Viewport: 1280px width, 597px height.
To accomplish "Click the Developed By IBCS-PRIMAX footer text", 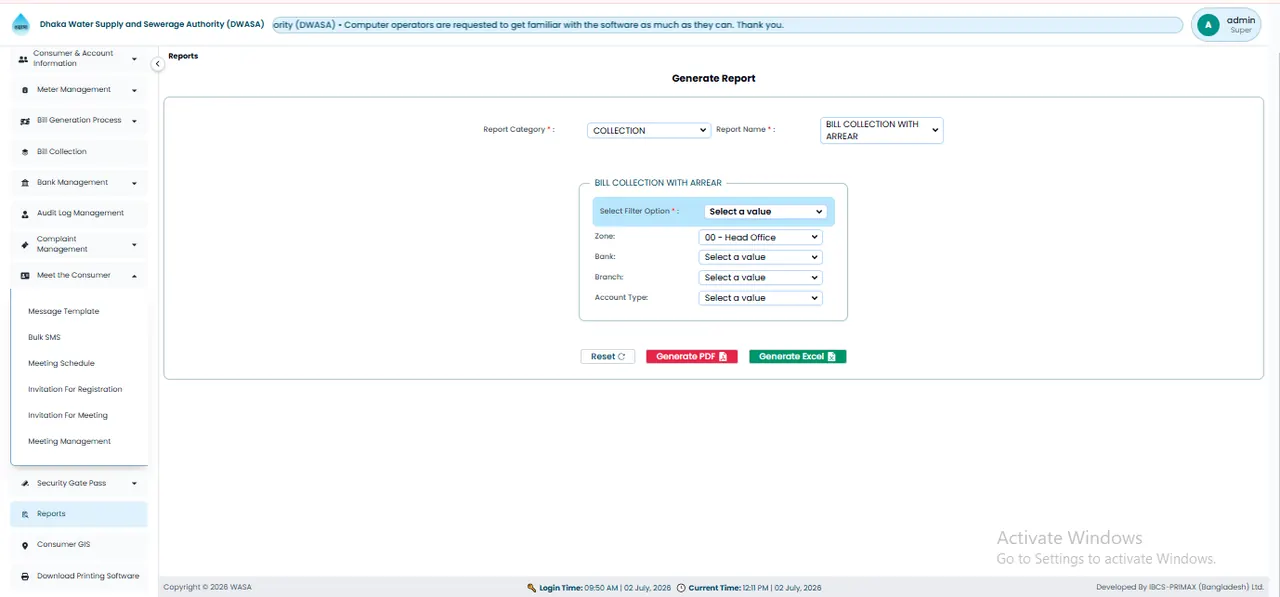I will tap(1180, 588).
